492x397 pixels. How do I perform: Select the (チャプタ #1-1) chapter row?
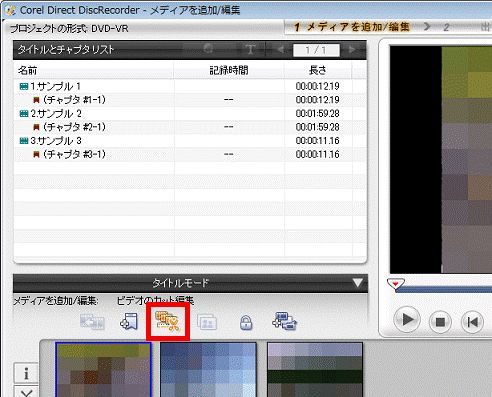pyautogui.click(x=190, y=100)
